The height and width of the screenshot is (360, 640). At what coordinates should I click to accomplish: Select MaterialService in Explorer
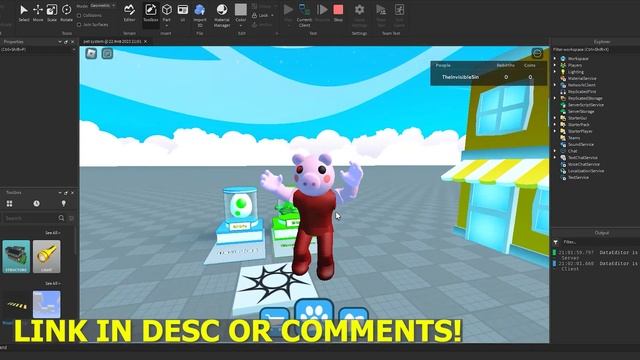pyautogui.click(x=582, y=78)
